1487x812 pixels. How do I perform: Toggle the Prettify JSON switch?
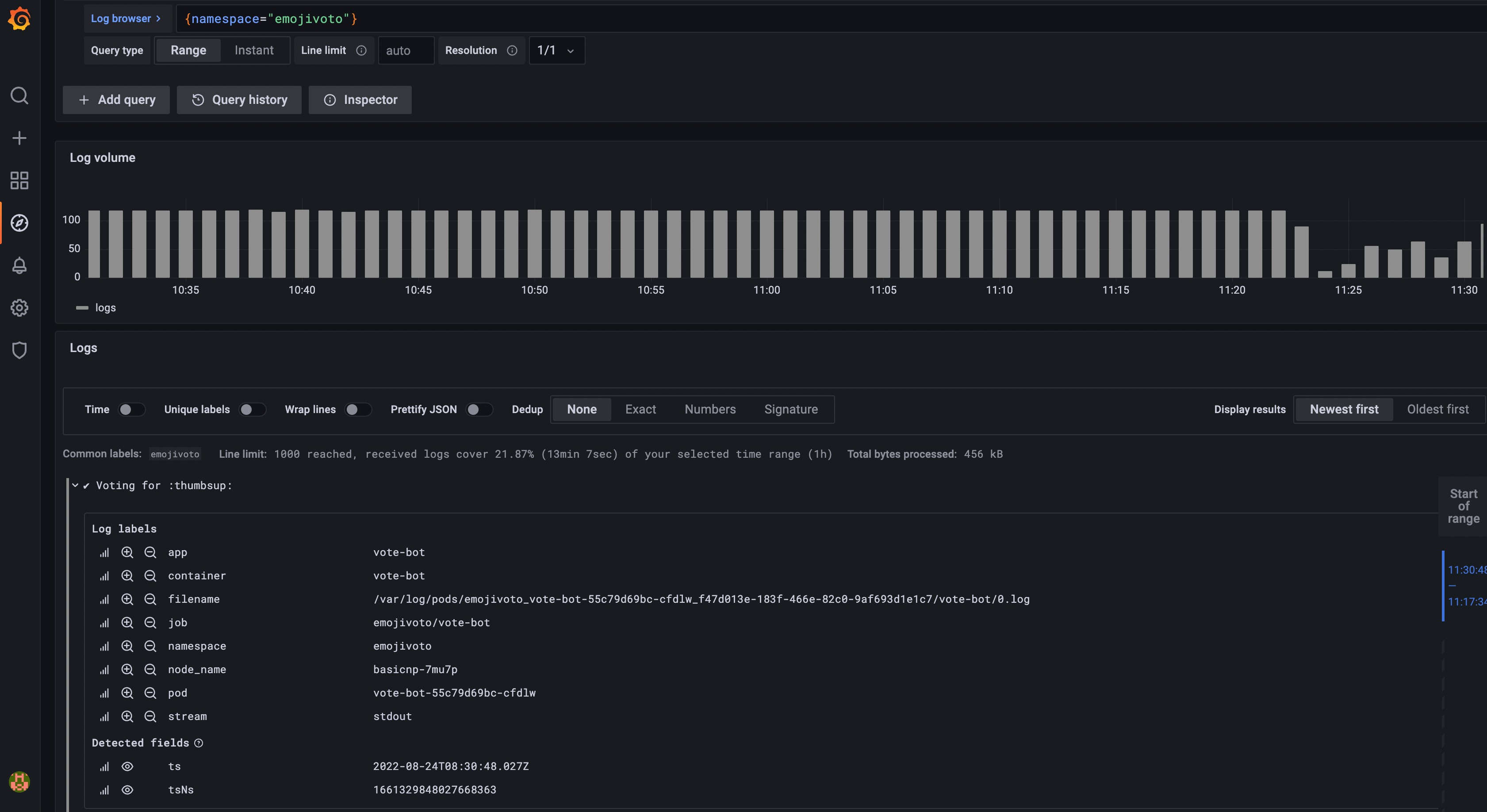pyautogui.click(x=479, y=409)
